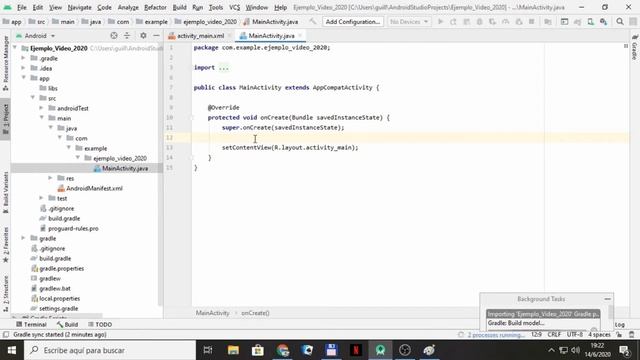
Task: Click the UTF-8 encoding status entry
Action: pyautogui.click(x=575, y=335)
